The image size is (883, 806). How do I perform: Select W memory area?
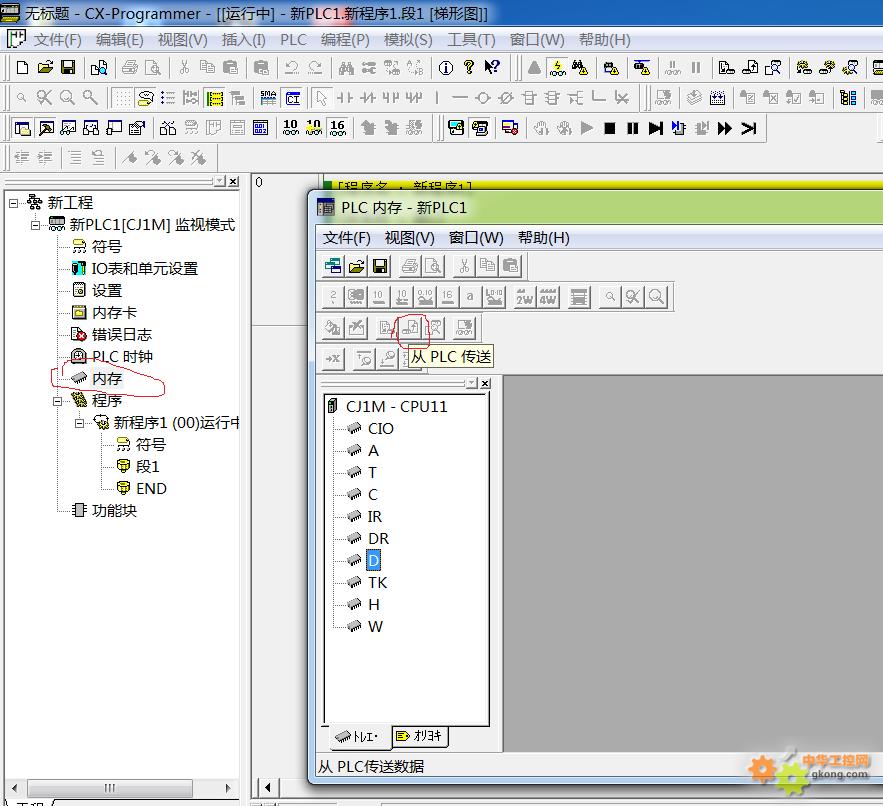(x=375, y=626)
